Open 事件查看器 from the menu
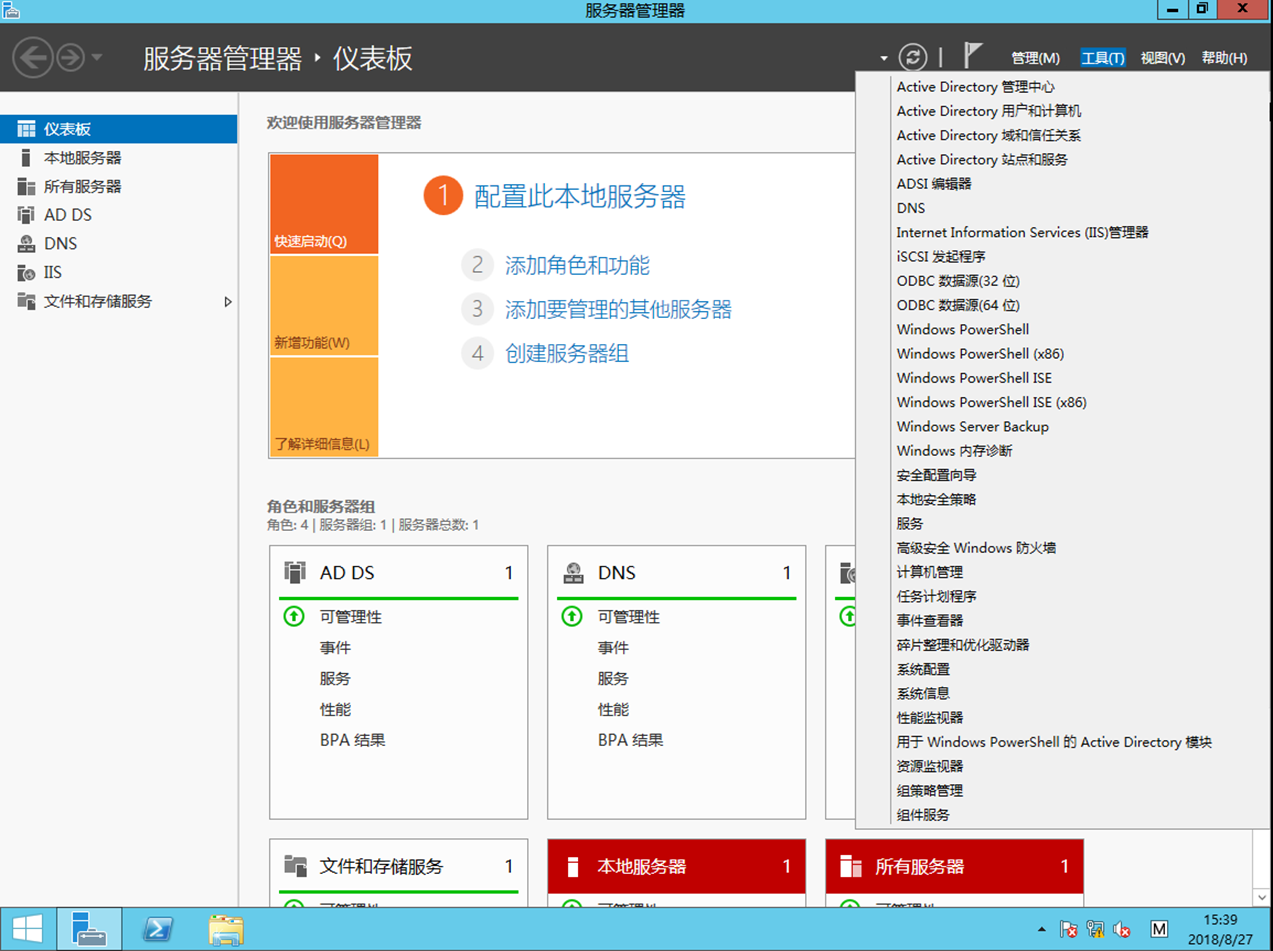The height and width of the screenshot is (951, 1273). tap(930, 620)
